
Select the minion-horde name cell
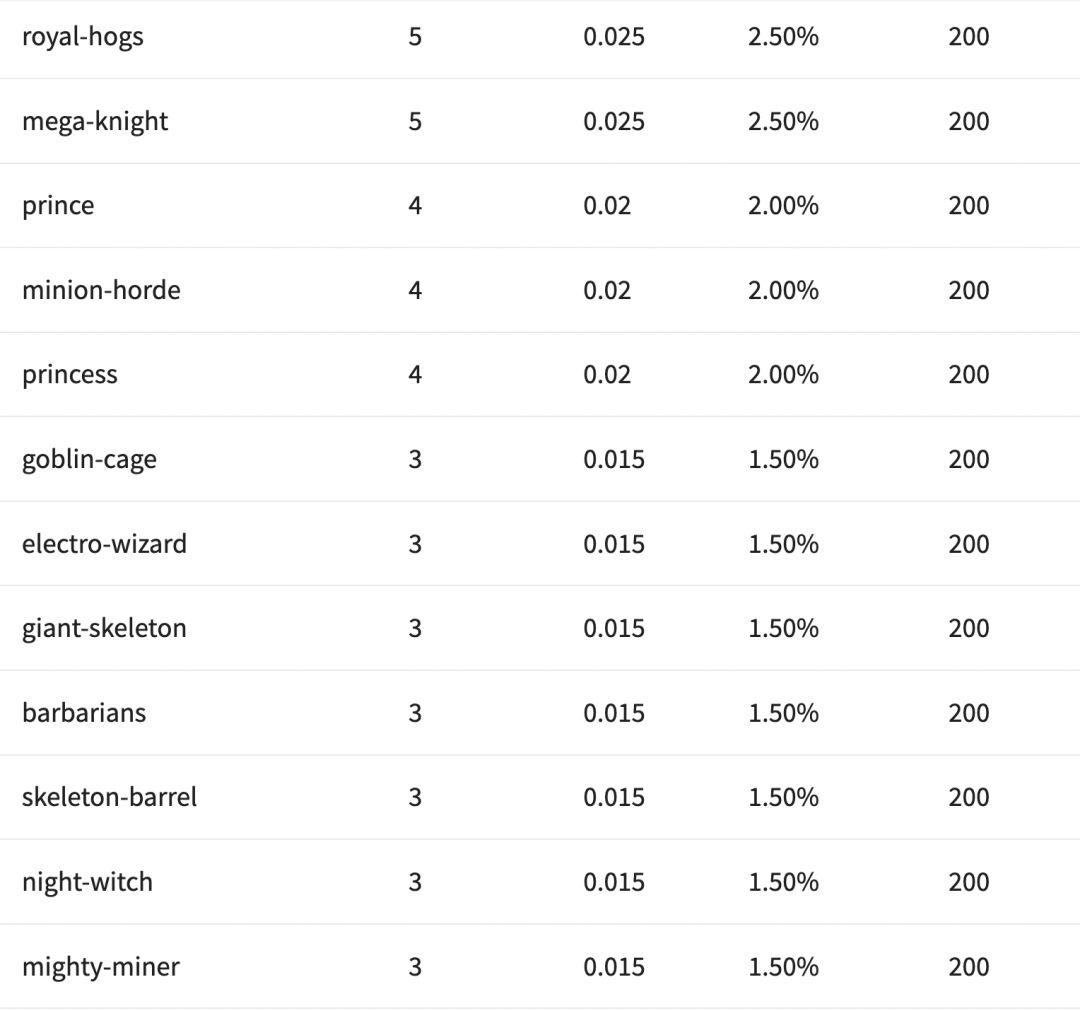pos(101,291)
